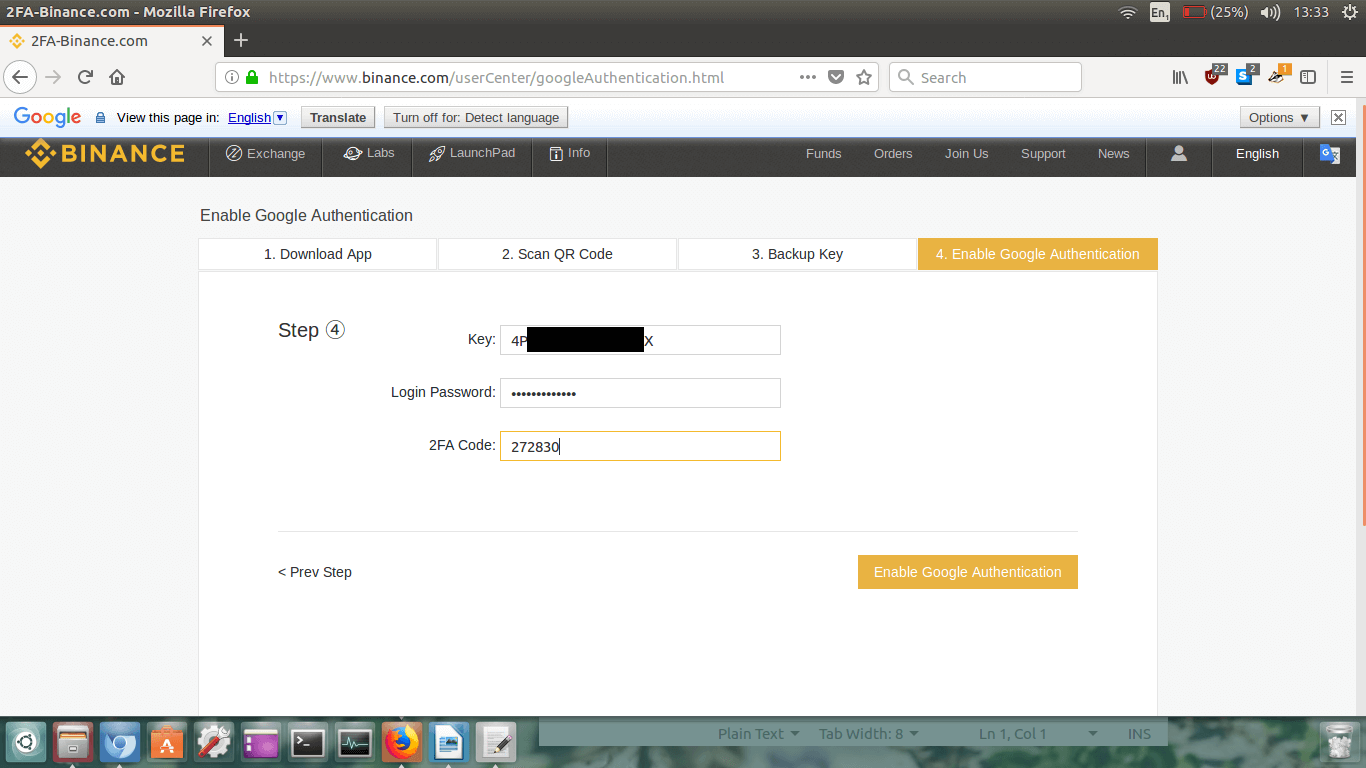Open the Text Editor in the dock
The height and width of the screenshot is (768, 1366).
pyautogui.click(x=496, y=743)
